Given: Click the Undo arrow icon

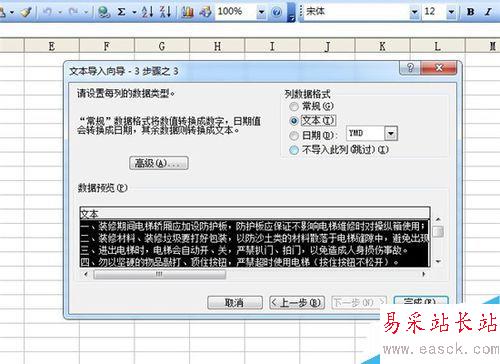Looking at the screenshot, I should coord(47,12).
